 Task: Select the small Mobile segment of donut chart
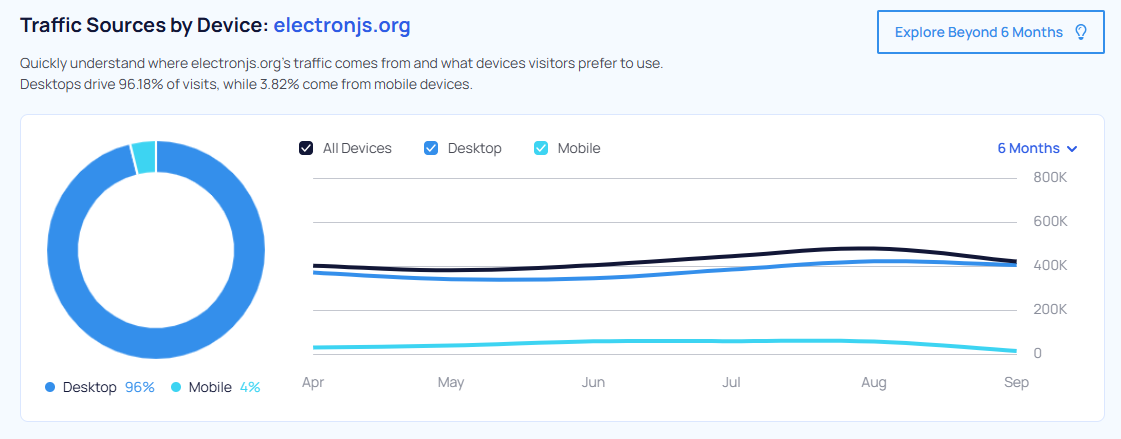point(144,157)
